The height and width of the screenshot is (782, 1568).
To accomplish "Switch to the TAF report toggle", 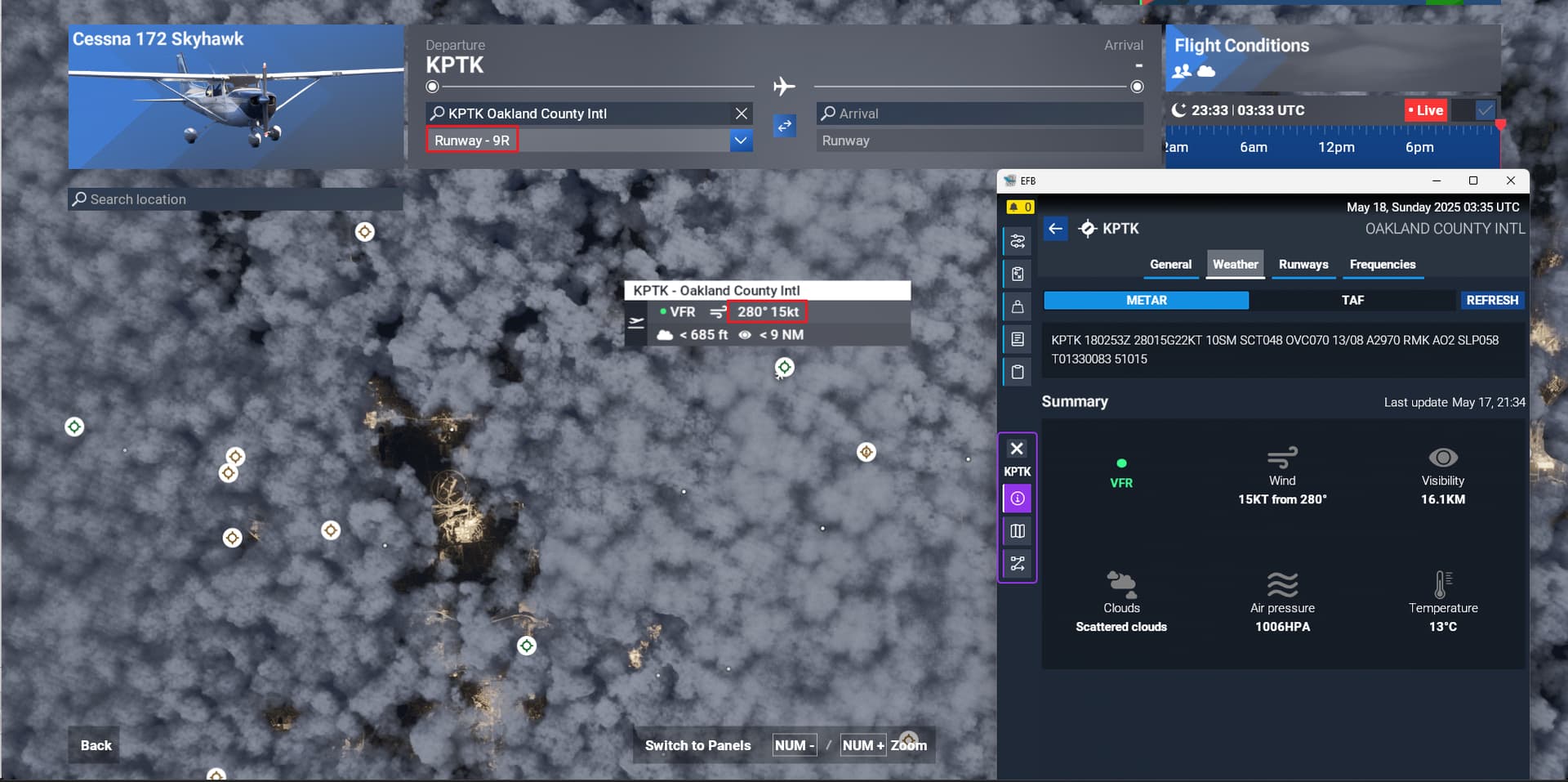I will pyautogui.click(x=1352, y=301).
